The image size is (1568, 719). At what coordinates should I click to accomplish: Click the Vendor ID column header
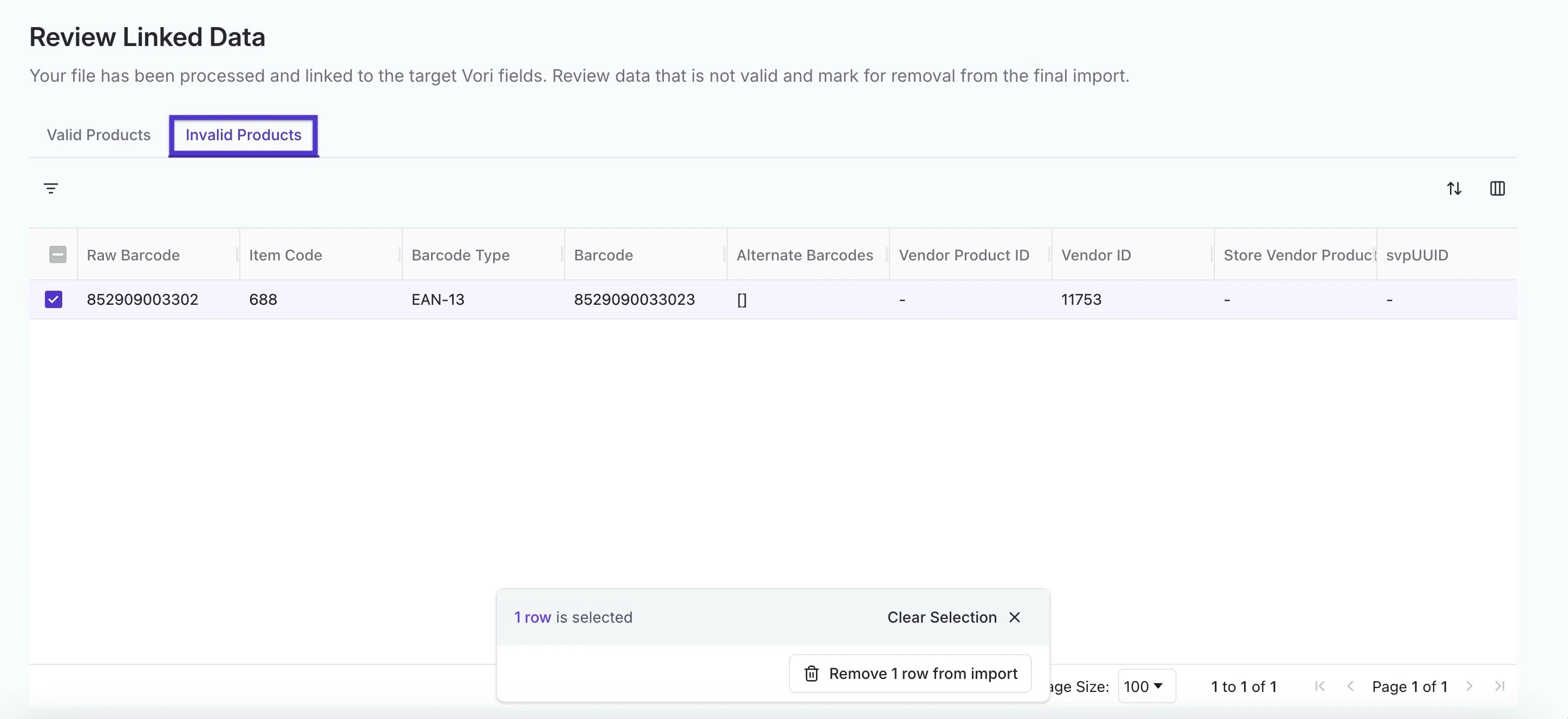click(1096, 255)
